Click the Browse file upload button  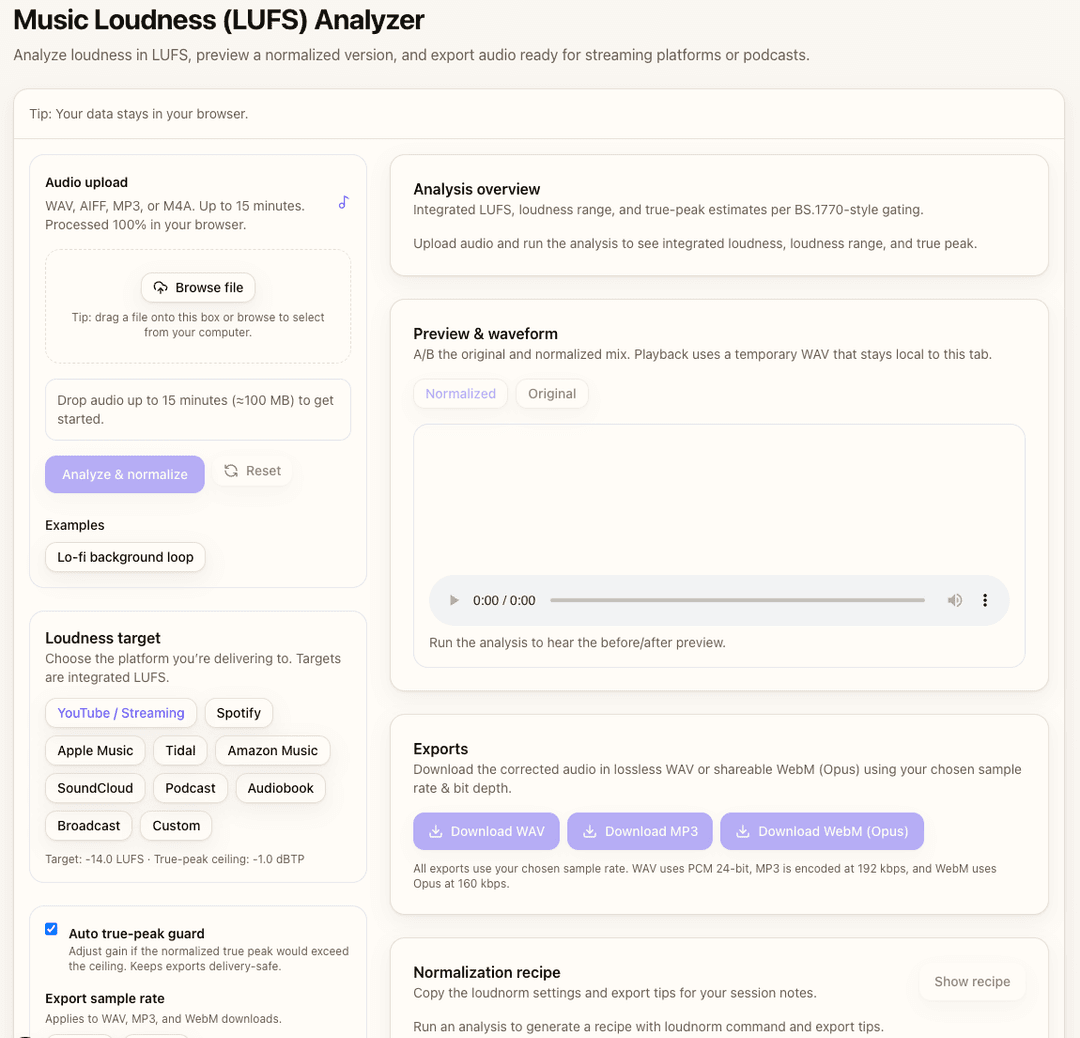(198, 287)
